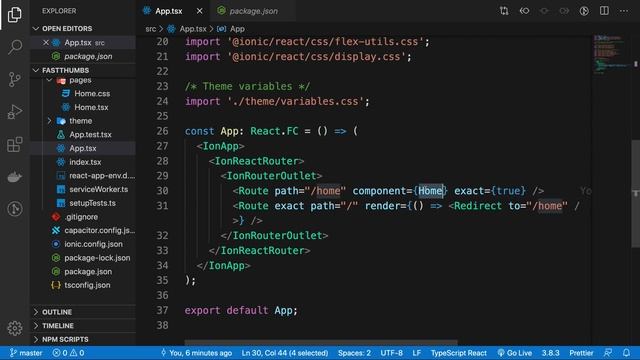Open the Docker view in activity bar

click(15, 177)
